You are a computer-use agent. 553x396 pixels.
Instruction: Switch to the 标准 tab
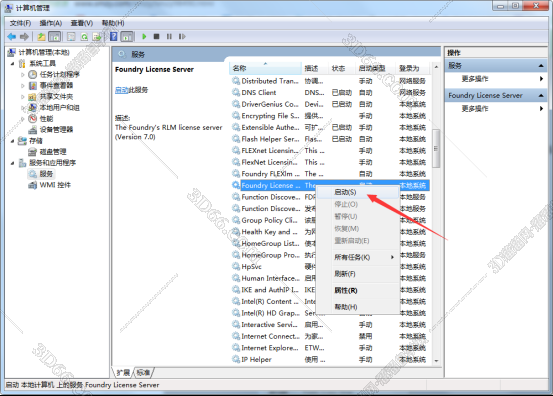coord(143,372)
